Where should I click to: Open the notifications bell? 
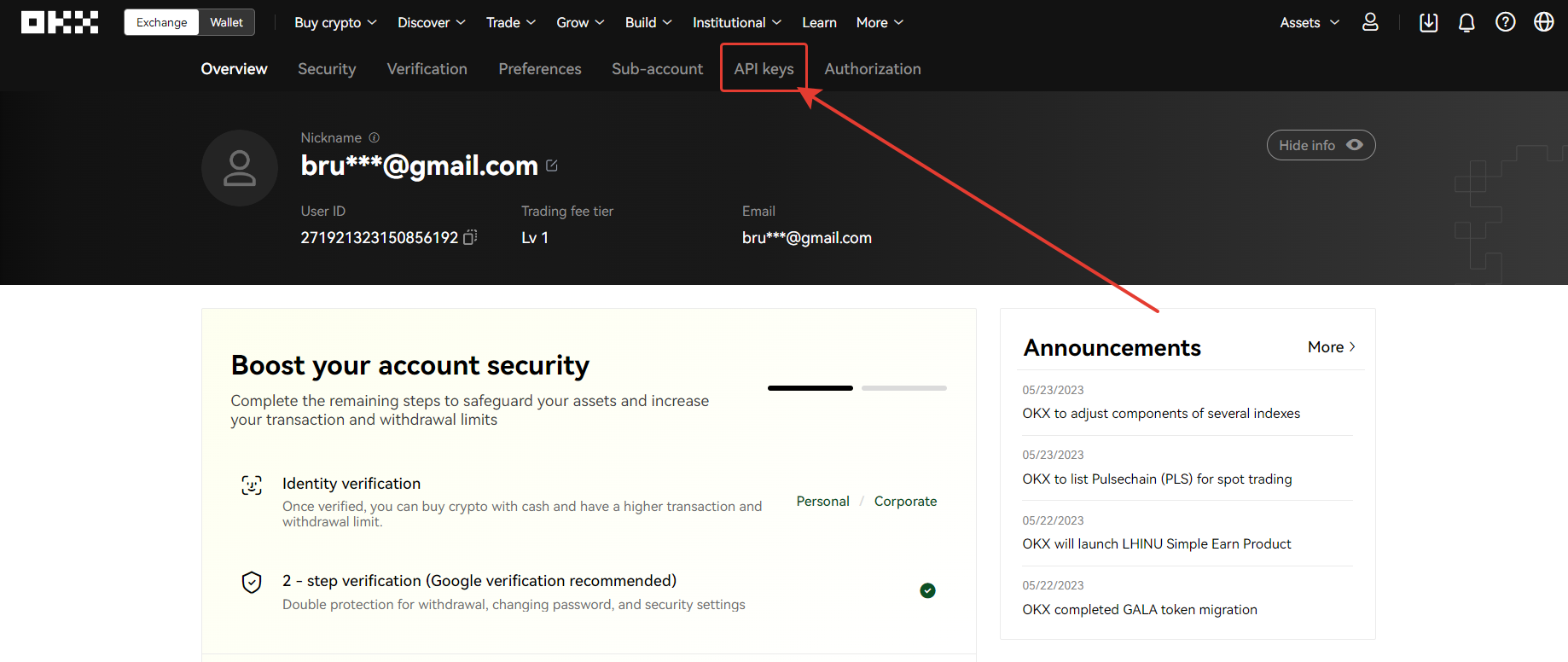pos(1466,22)
